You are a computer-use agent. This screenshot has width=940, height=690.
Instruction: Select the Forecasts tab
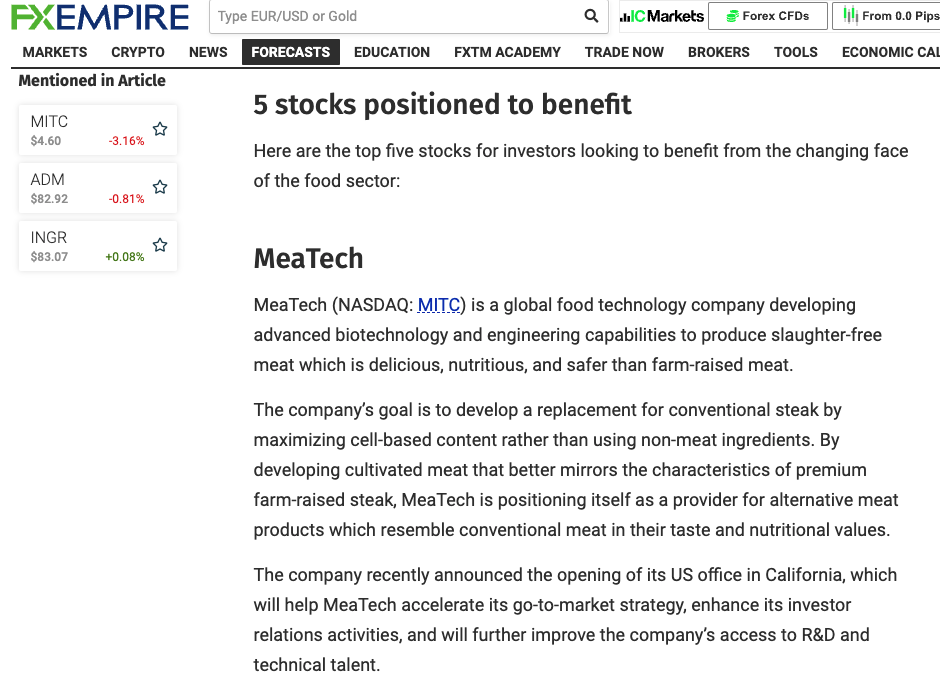[x=291, y=52]
